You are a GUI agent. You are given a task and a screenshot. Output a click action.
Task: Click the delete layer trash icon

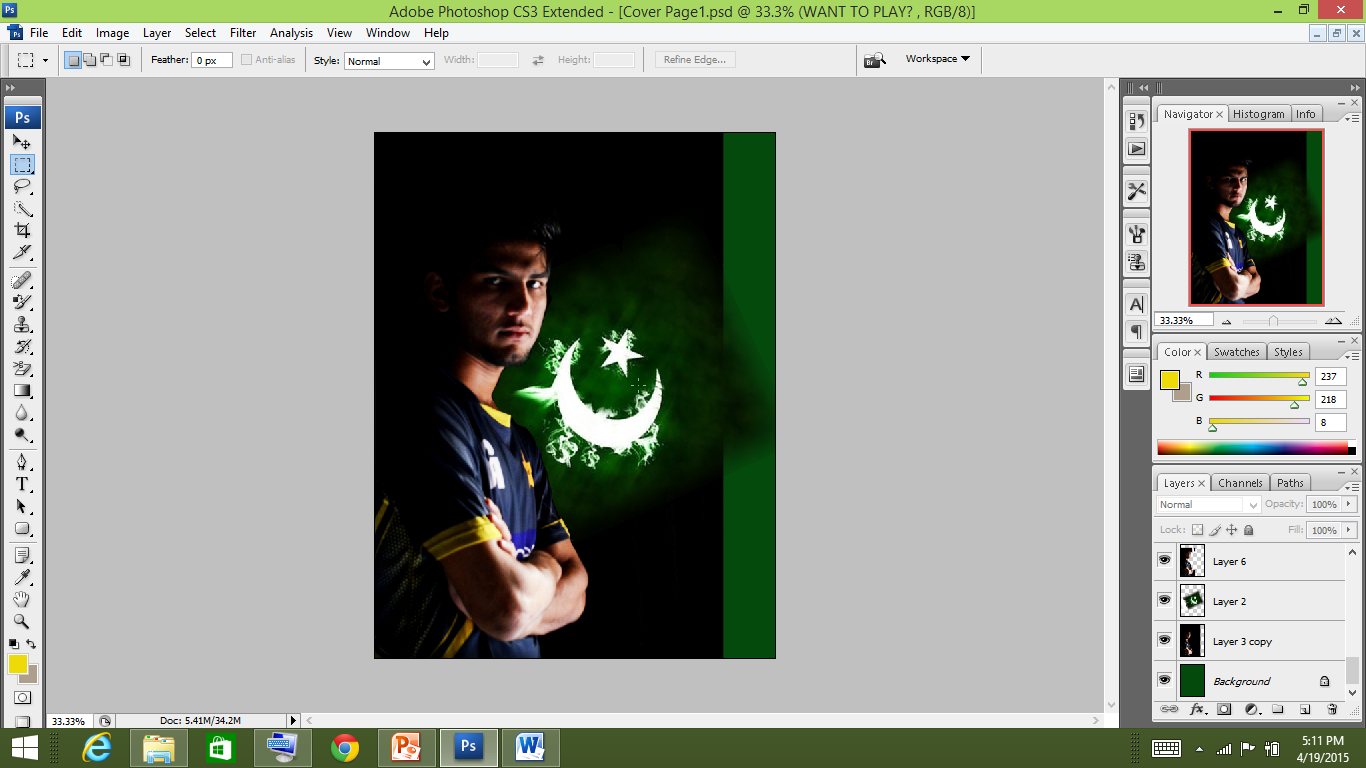pyautogui.click(x=1332, y=709)
